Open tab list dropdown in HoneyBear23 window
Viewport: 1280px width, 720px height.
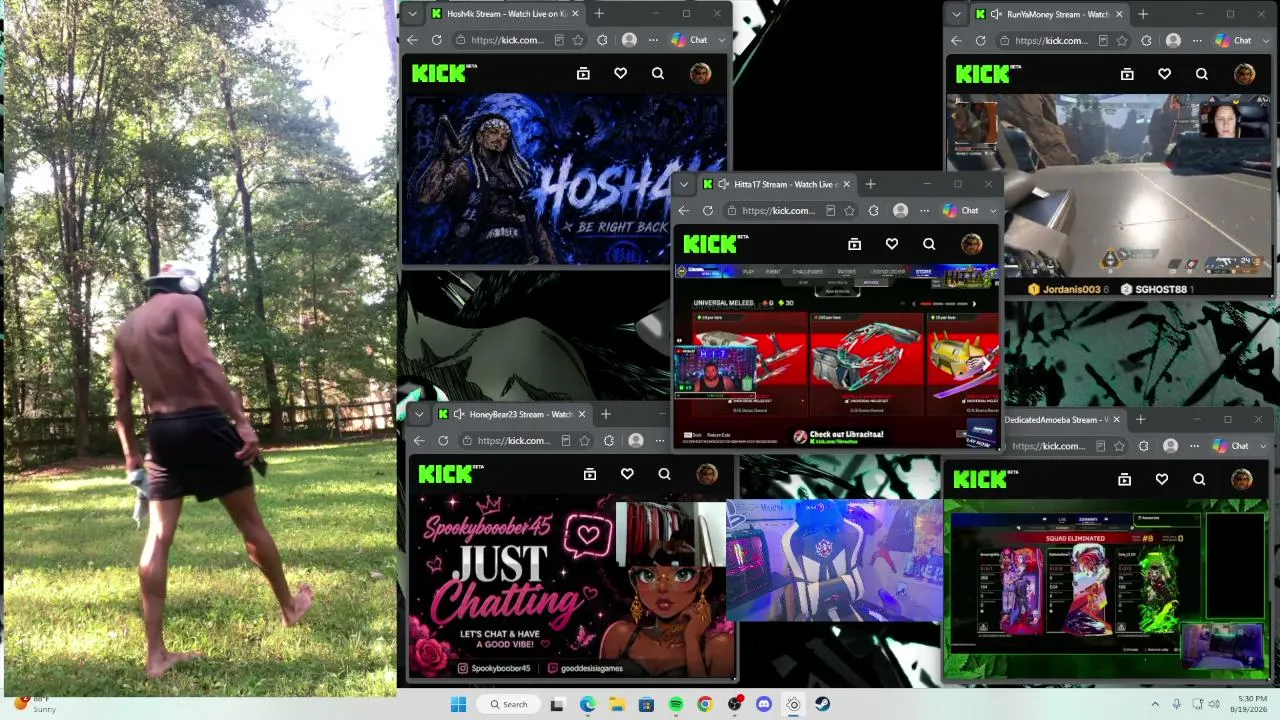tap(419, 414)
